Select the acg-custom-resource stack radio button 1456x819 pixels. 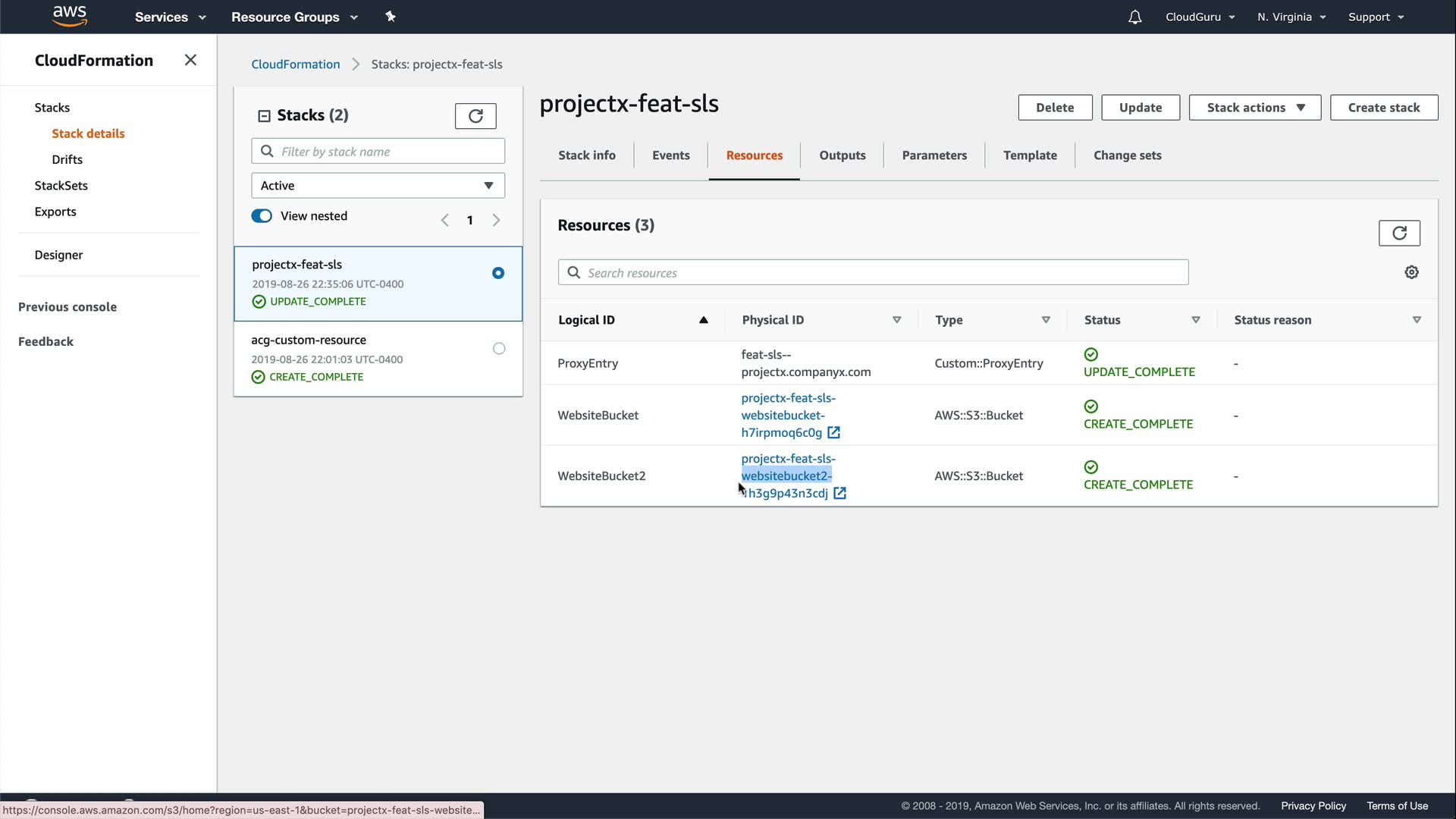point(498,349)
